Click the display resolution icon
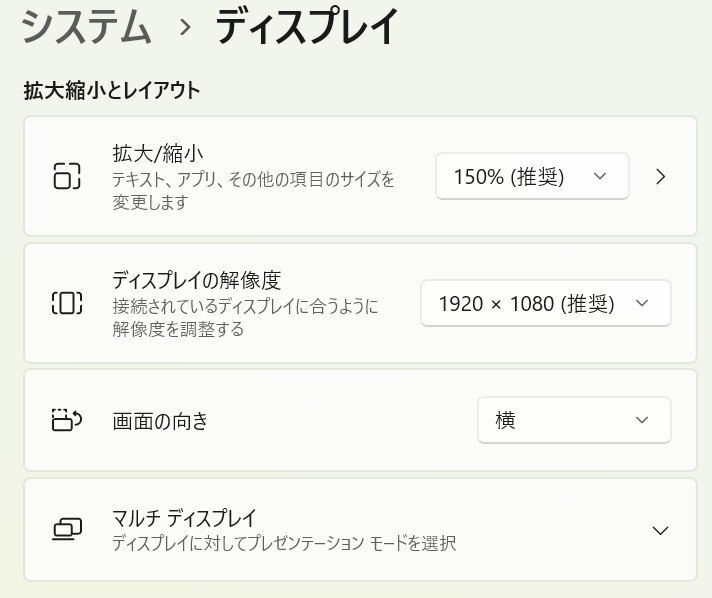This screenshot has height=598, width=712. click(66, 303)
